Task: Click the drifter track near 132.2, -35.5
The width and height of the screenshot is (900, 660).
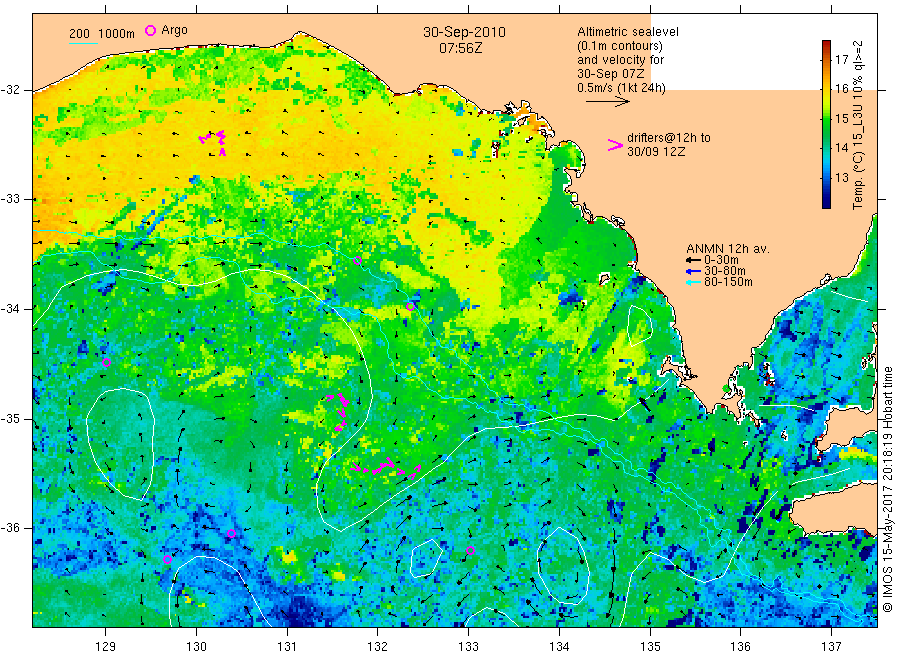Action: (x=386, y=467)
